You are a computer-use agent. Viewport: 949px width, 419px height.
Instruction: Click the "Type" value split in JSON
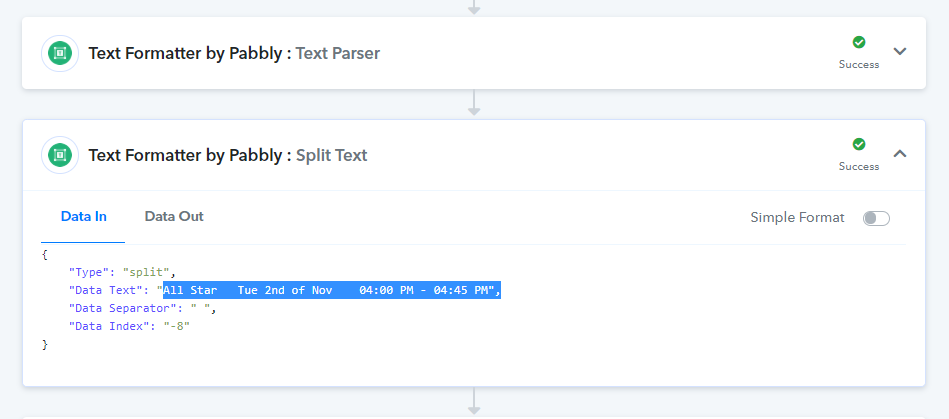click(x=146, y=272)
